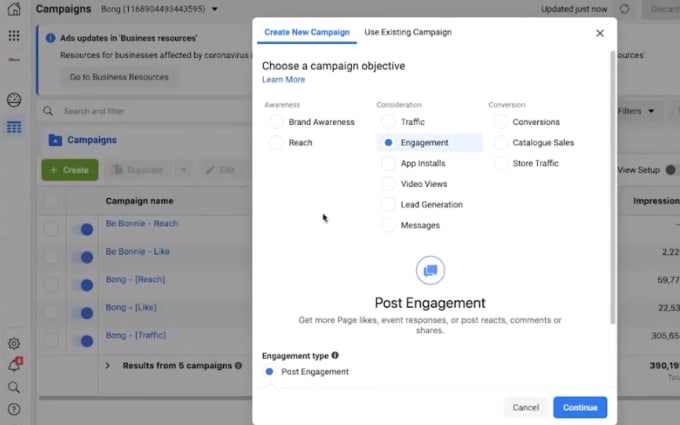Open account overview gauge icon

point(14,100)
